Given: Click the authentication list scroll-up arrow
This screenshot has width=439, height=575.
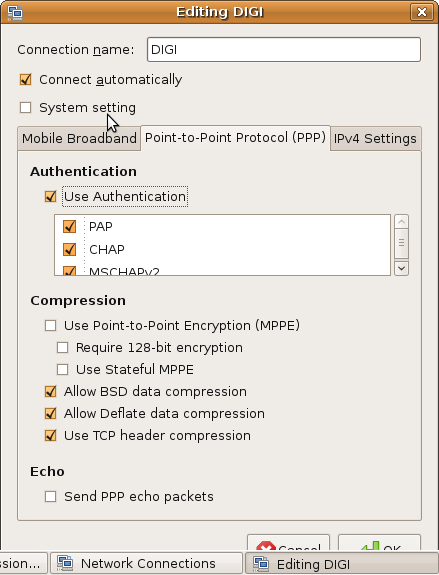Looking at the screenshot, I should pyautogui.click(x=402, y=221).
